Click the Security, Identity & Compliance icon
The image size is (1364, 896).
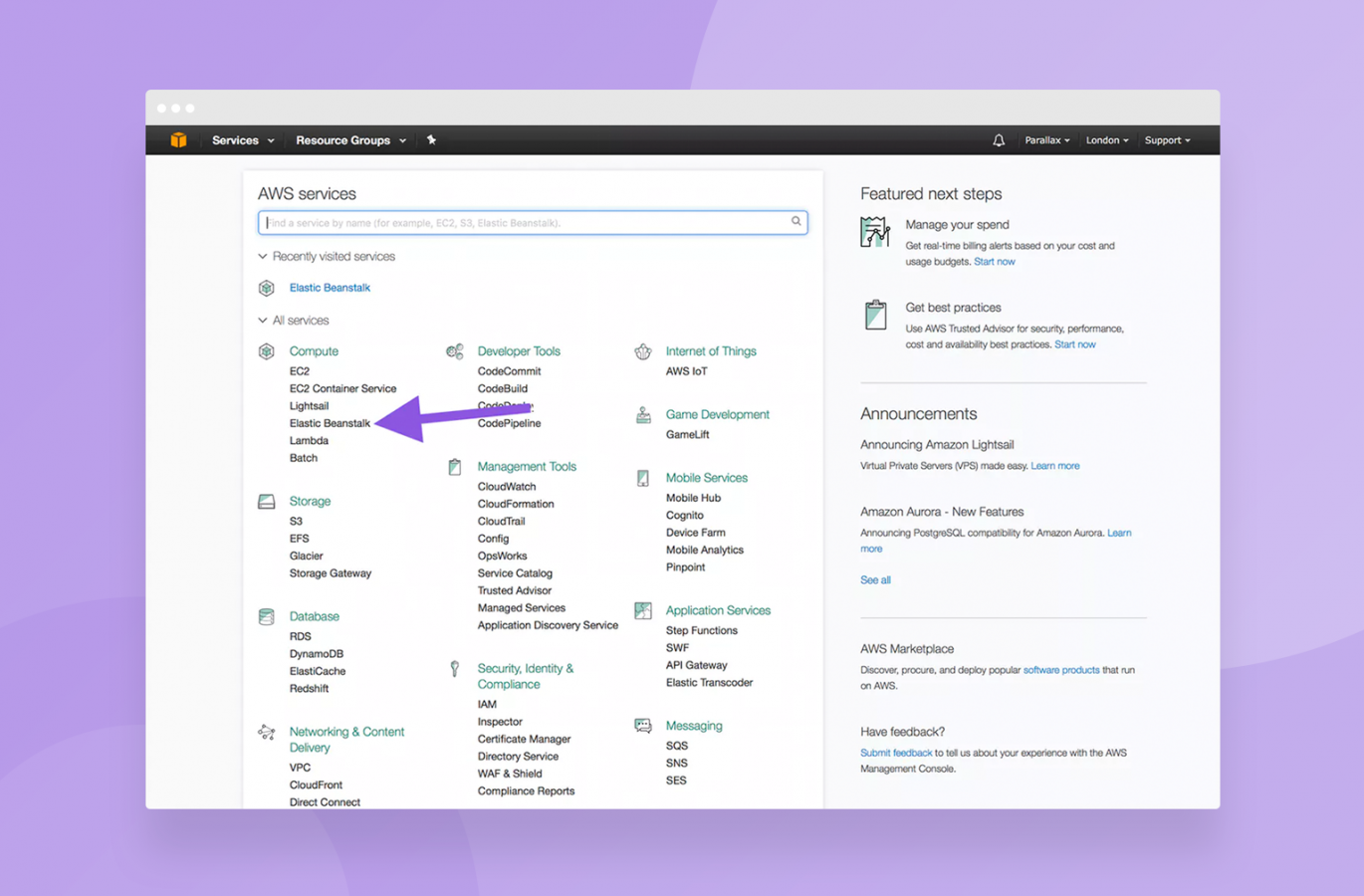[455, 669]
